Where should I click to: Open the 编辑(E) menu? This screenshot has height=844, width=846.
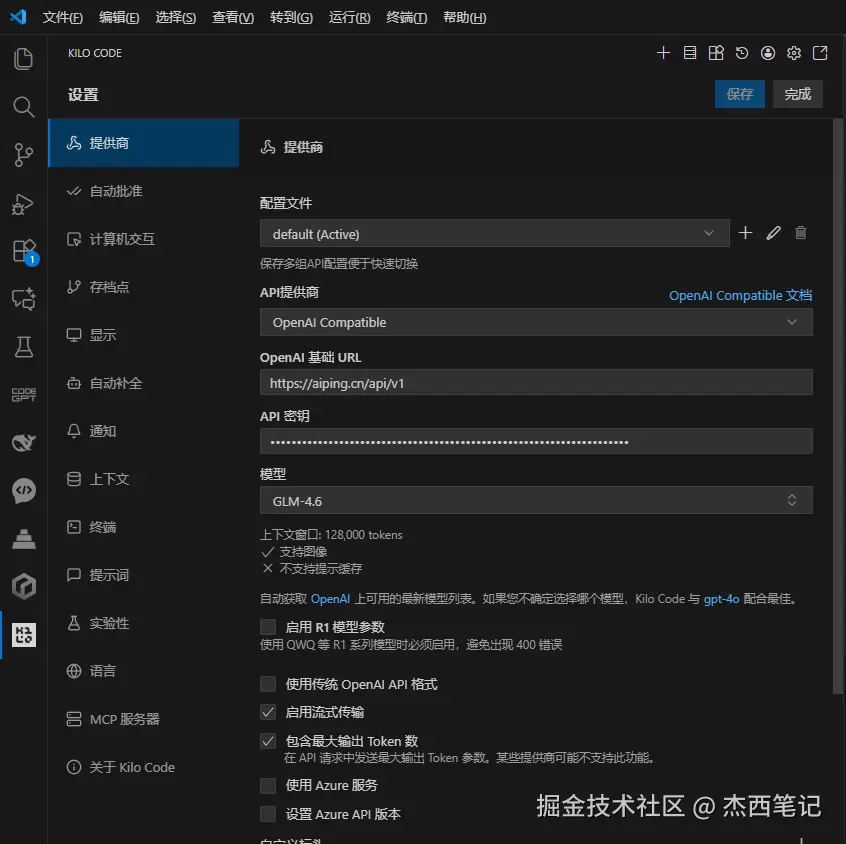click(x=119, y=17)
